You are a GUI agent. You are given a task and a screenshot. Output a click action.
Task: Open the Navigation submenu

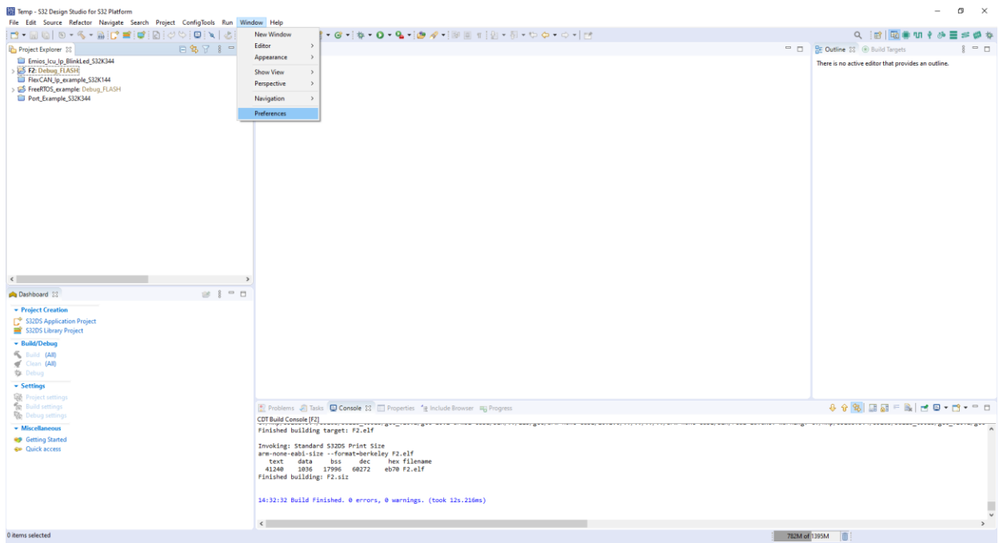coord(278,99)
